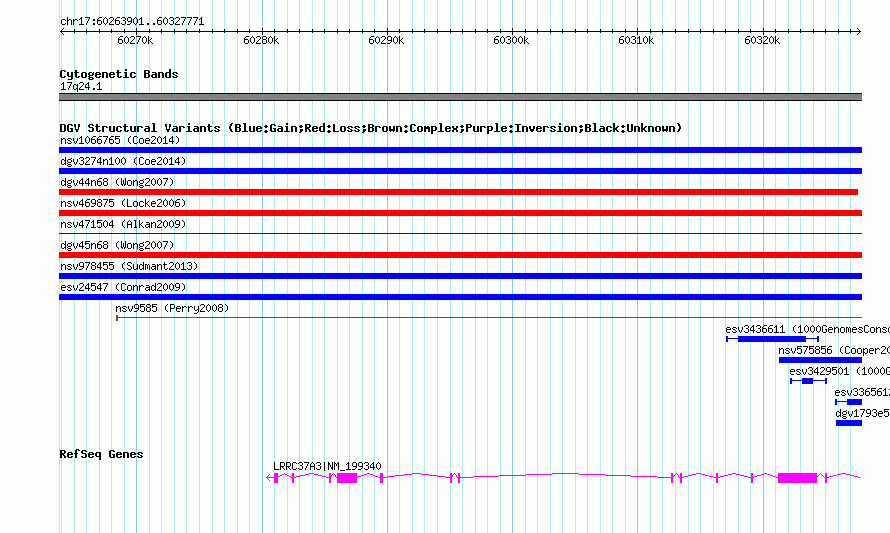Select the 17q24.1 gray cytogenetic band bar

point(460,97)
